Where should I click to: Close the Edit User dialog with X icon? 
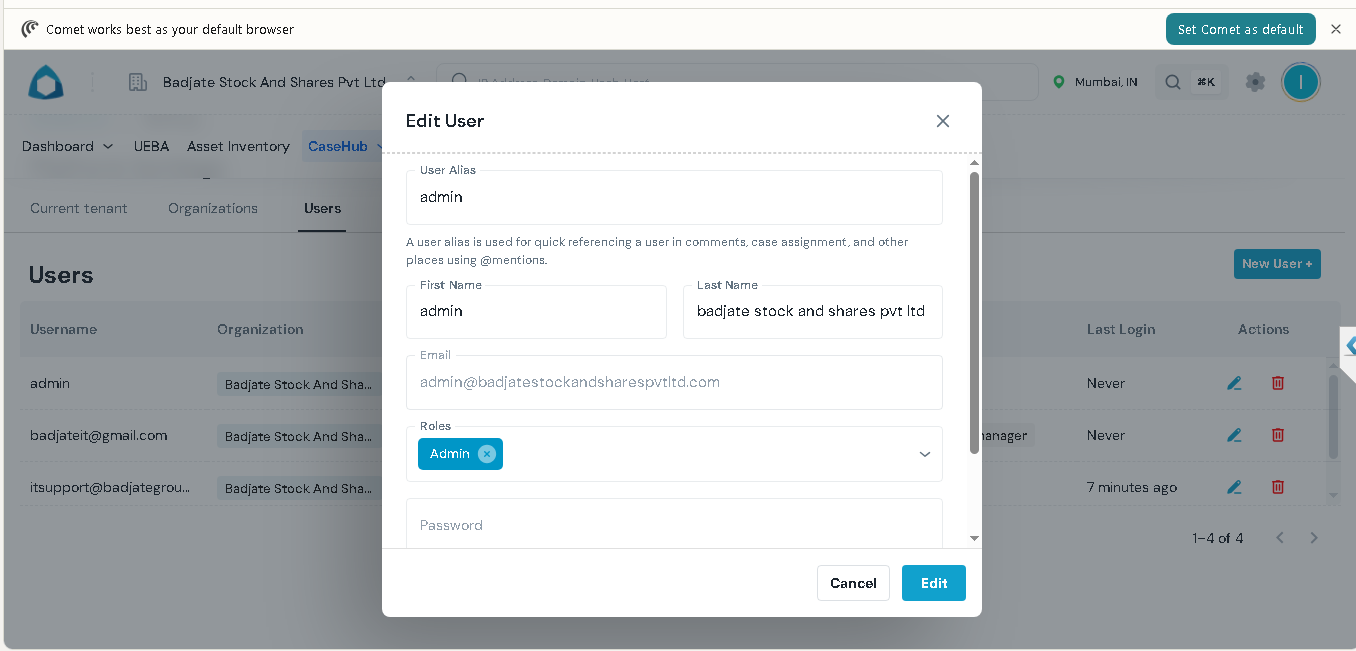point(942,121)
